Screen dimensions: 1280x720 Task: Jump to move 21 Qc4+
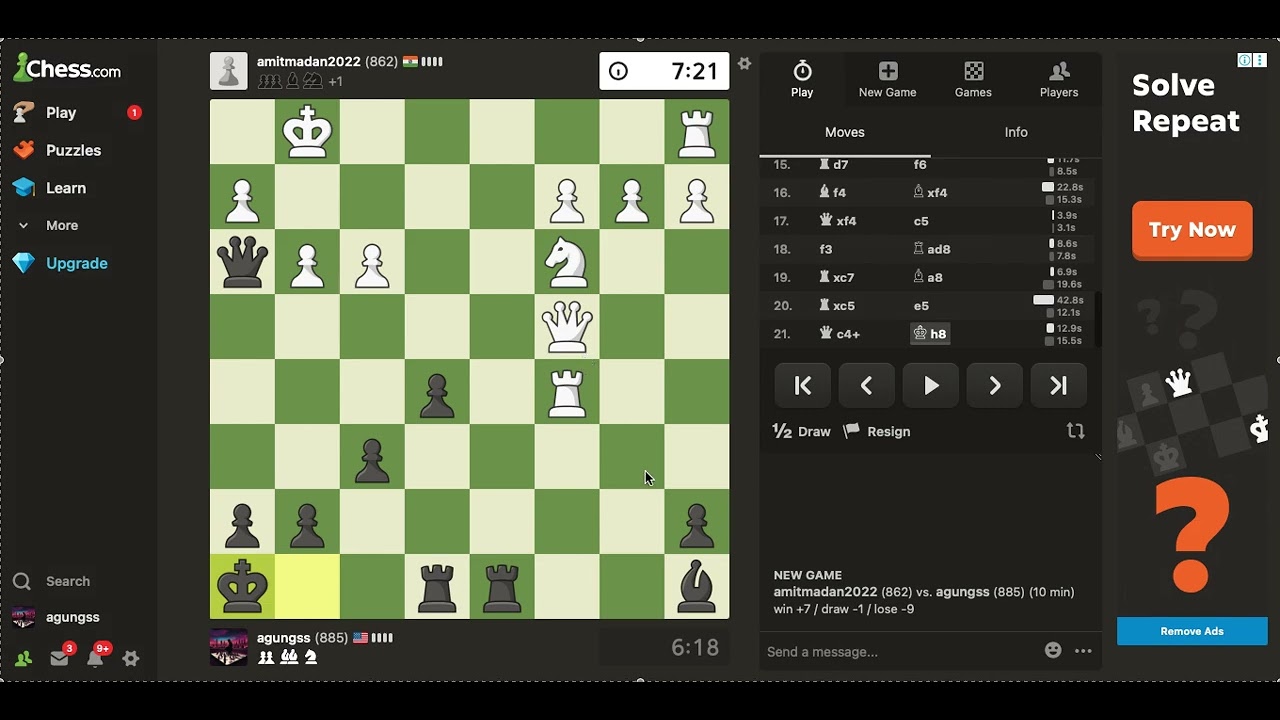840,334
